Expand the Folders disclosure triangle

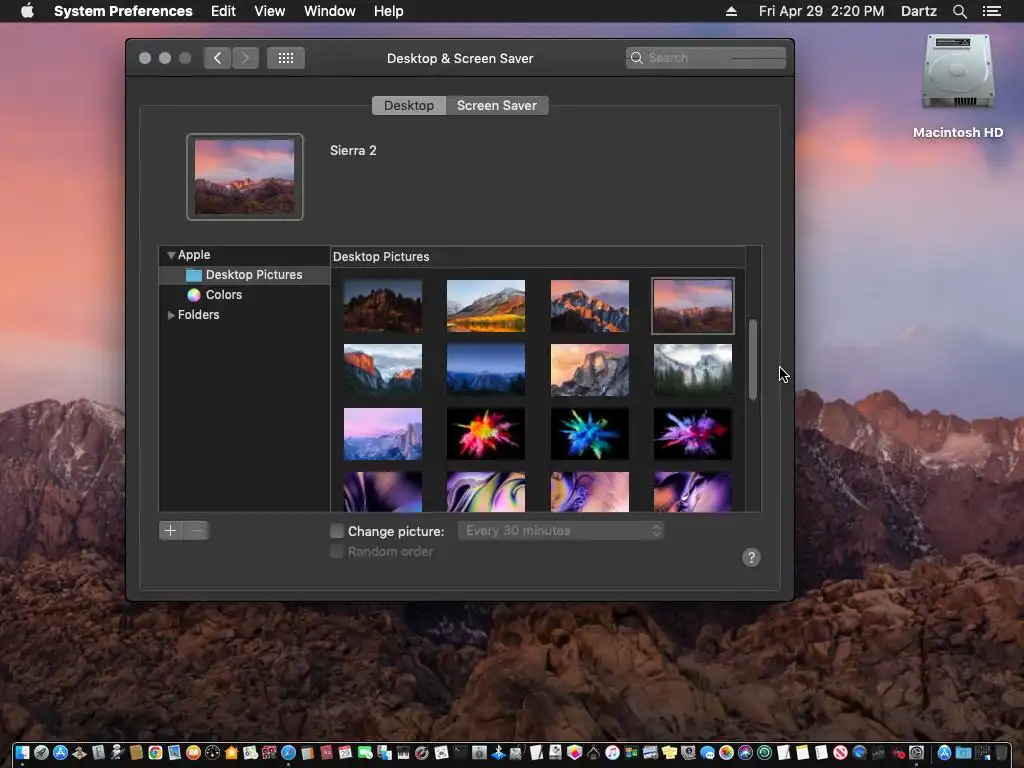(x=171, y=315)
